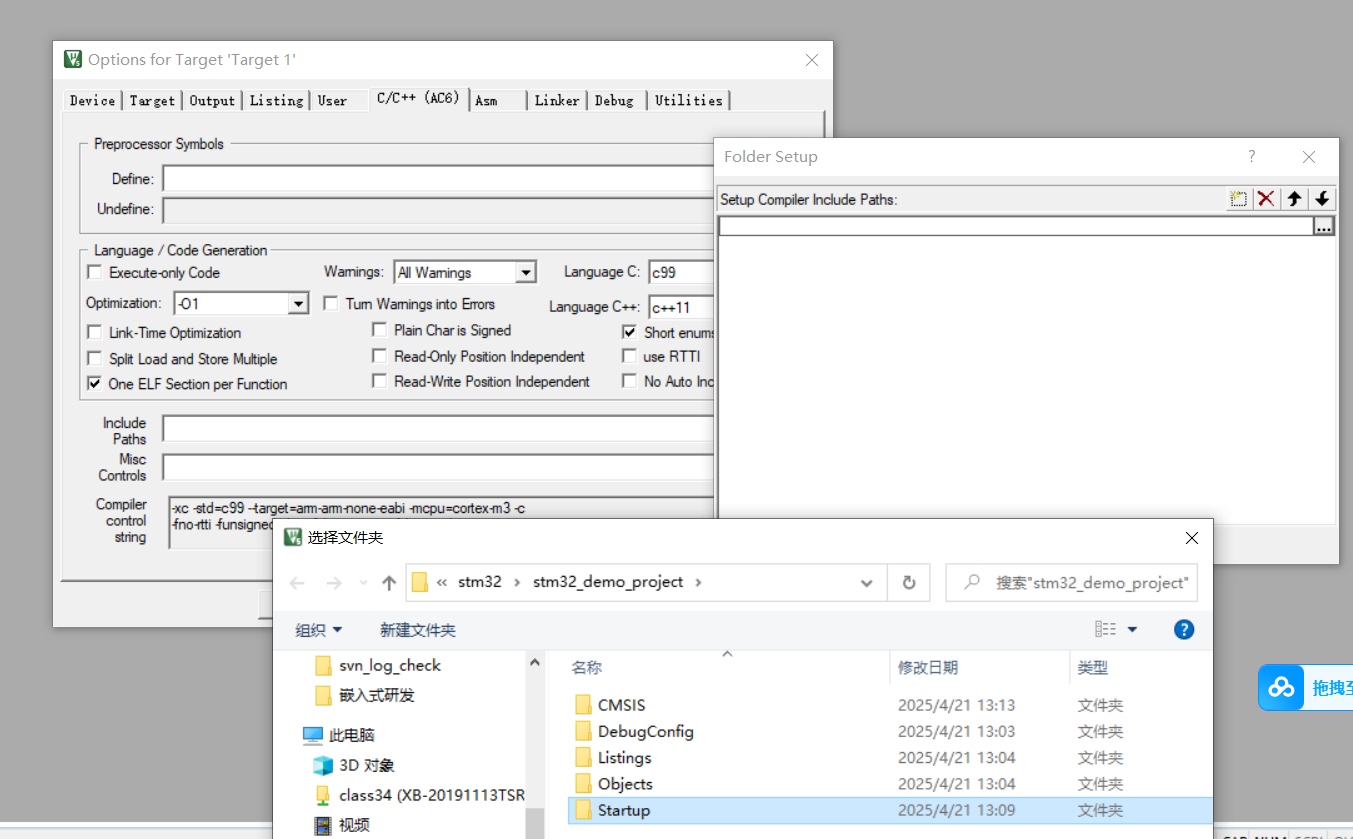This screenshot has width=1353, height=839.
Task: Sort files by 类型 column header
Action: 1093,668
